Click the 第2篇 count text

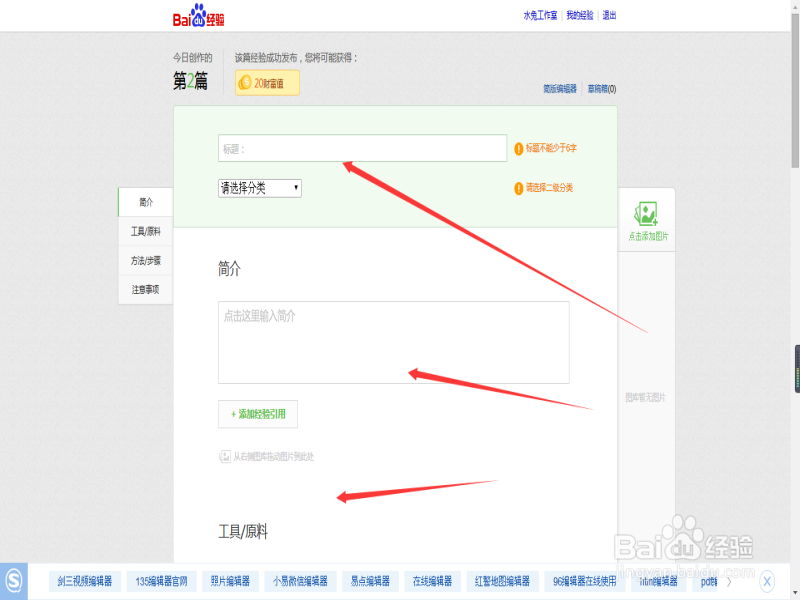pyautogui.click(x=190, y=81)
